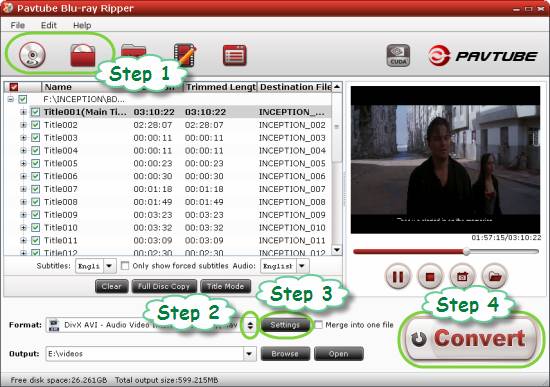This screenshot has height=387, width=550.
Task: Click the CUDA acceleration icon
Action: tap(398, 55)
